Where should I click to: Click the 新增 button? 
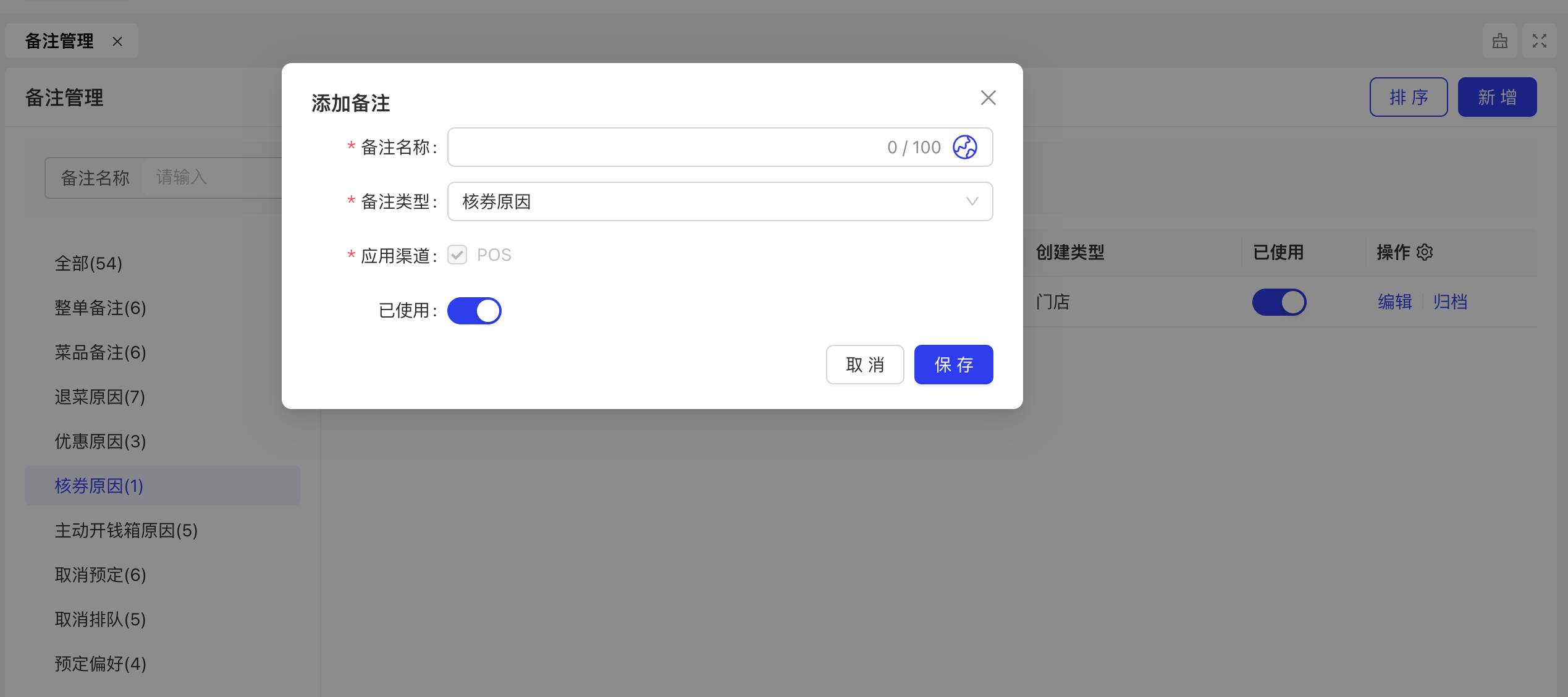pos(1496,97)
